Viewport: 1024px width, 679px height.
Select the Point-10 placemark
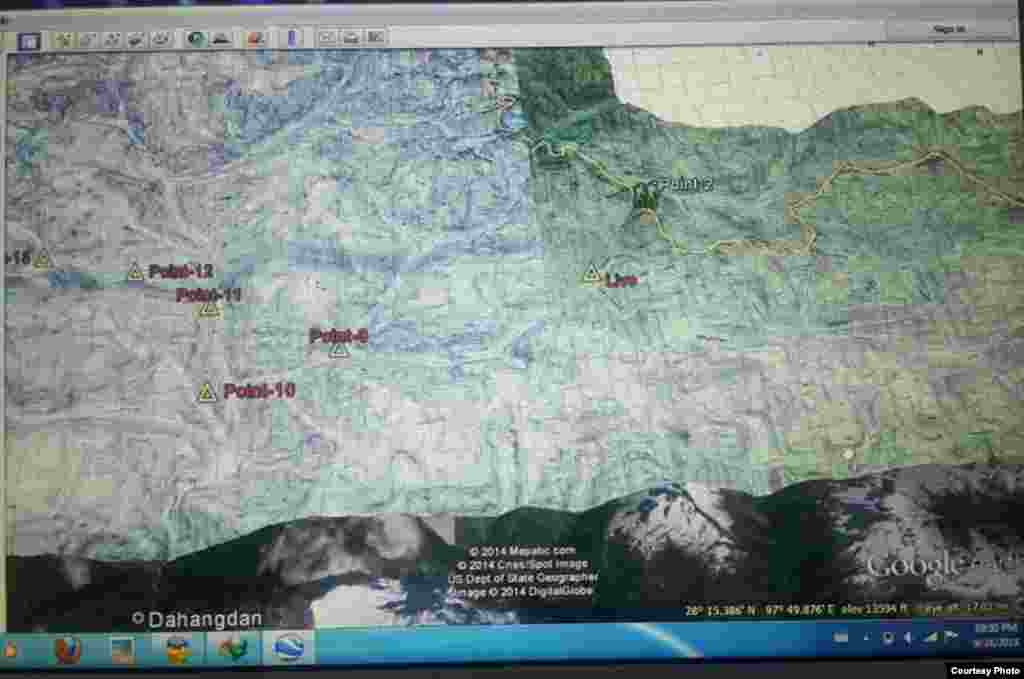point(207,393)
